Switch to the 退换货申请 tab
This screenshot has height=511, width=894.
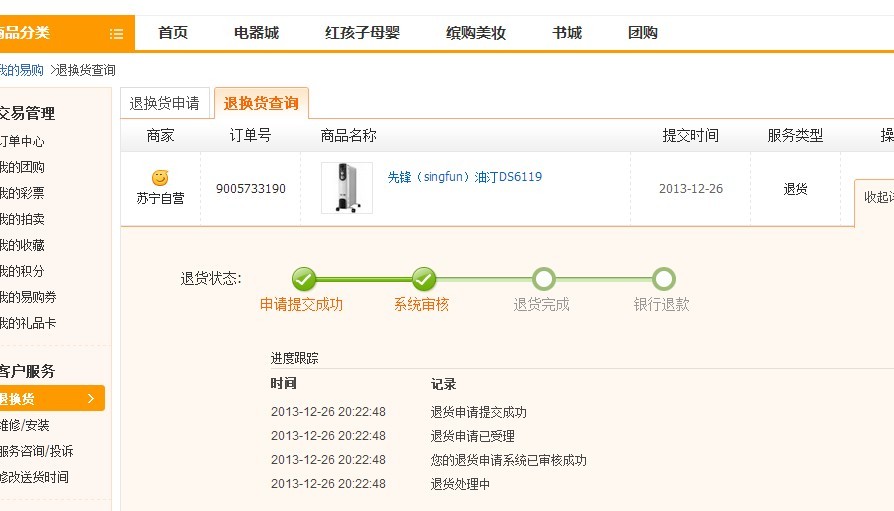[x=165, y=103]
